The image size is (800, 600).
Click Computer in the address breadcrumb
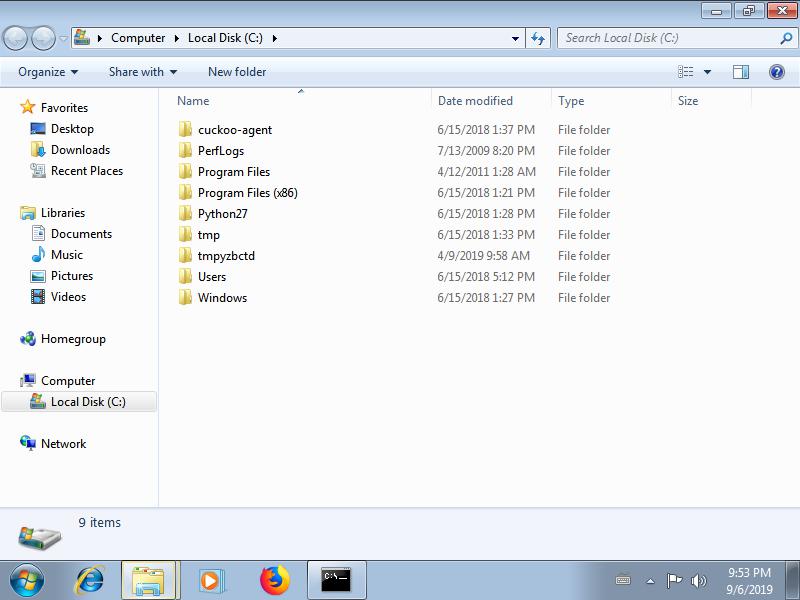[138, 38]
